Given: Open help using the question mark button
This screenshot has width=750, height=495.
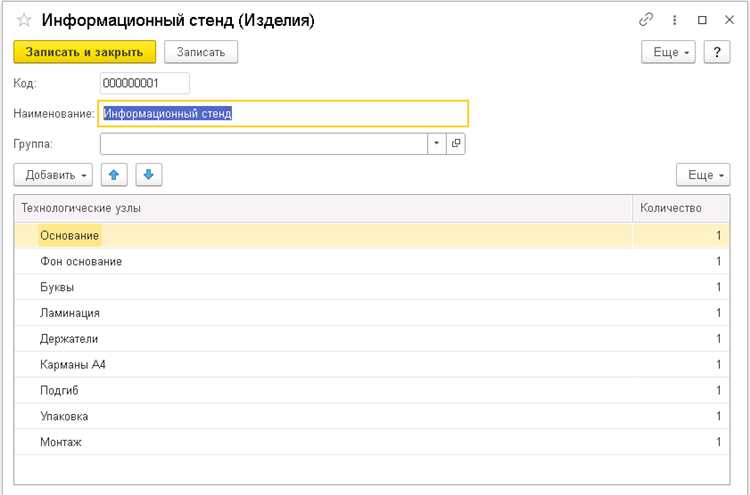Looking at the screenshot, I should coord(717,52).
